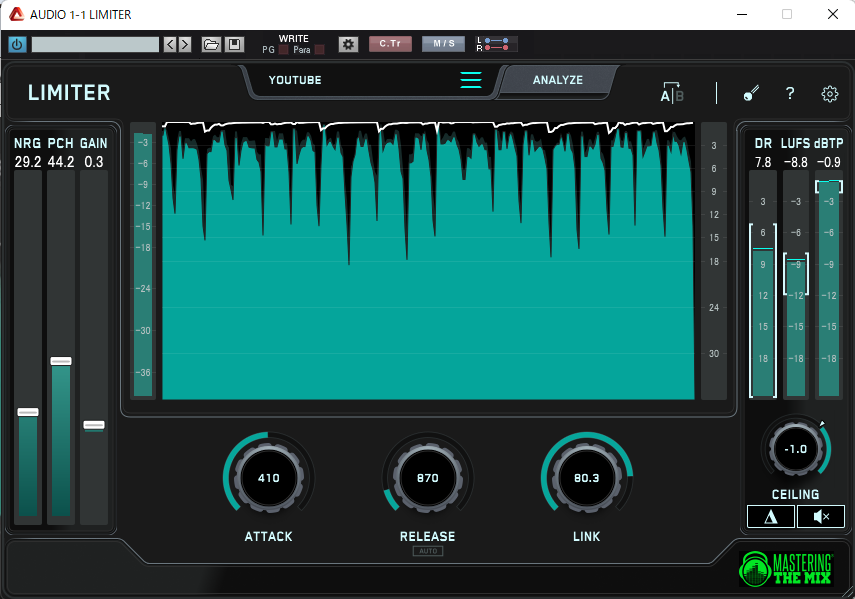The image size is (855, 599).
Task: Close the AUDIO 1-1 LIMITER window
Action: [833, 14]
